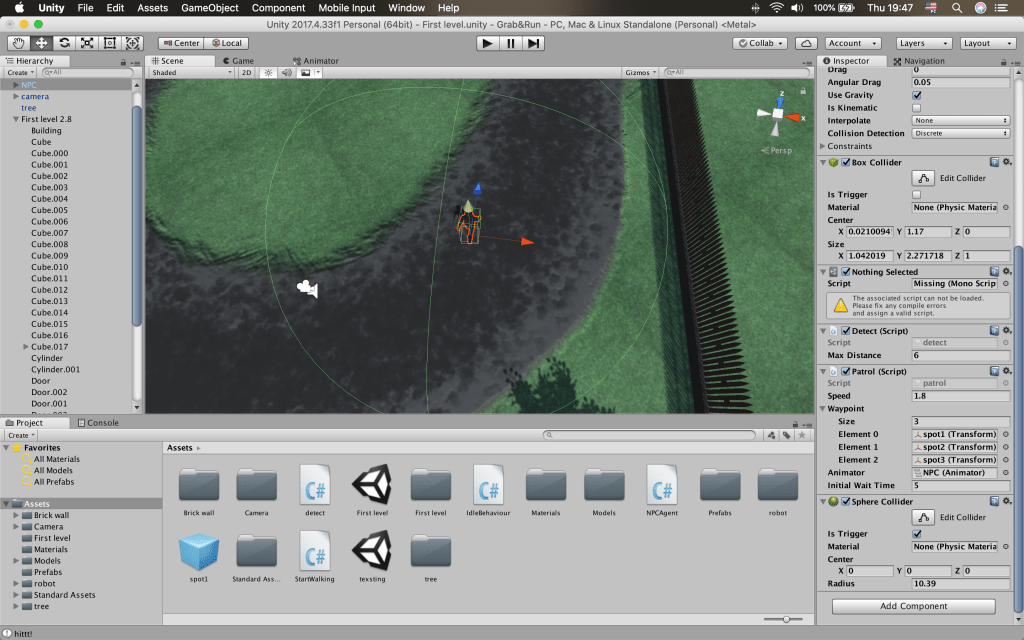Click the Add Component button
Screen dimensions: 1024x640
click(x=914, y=606)
